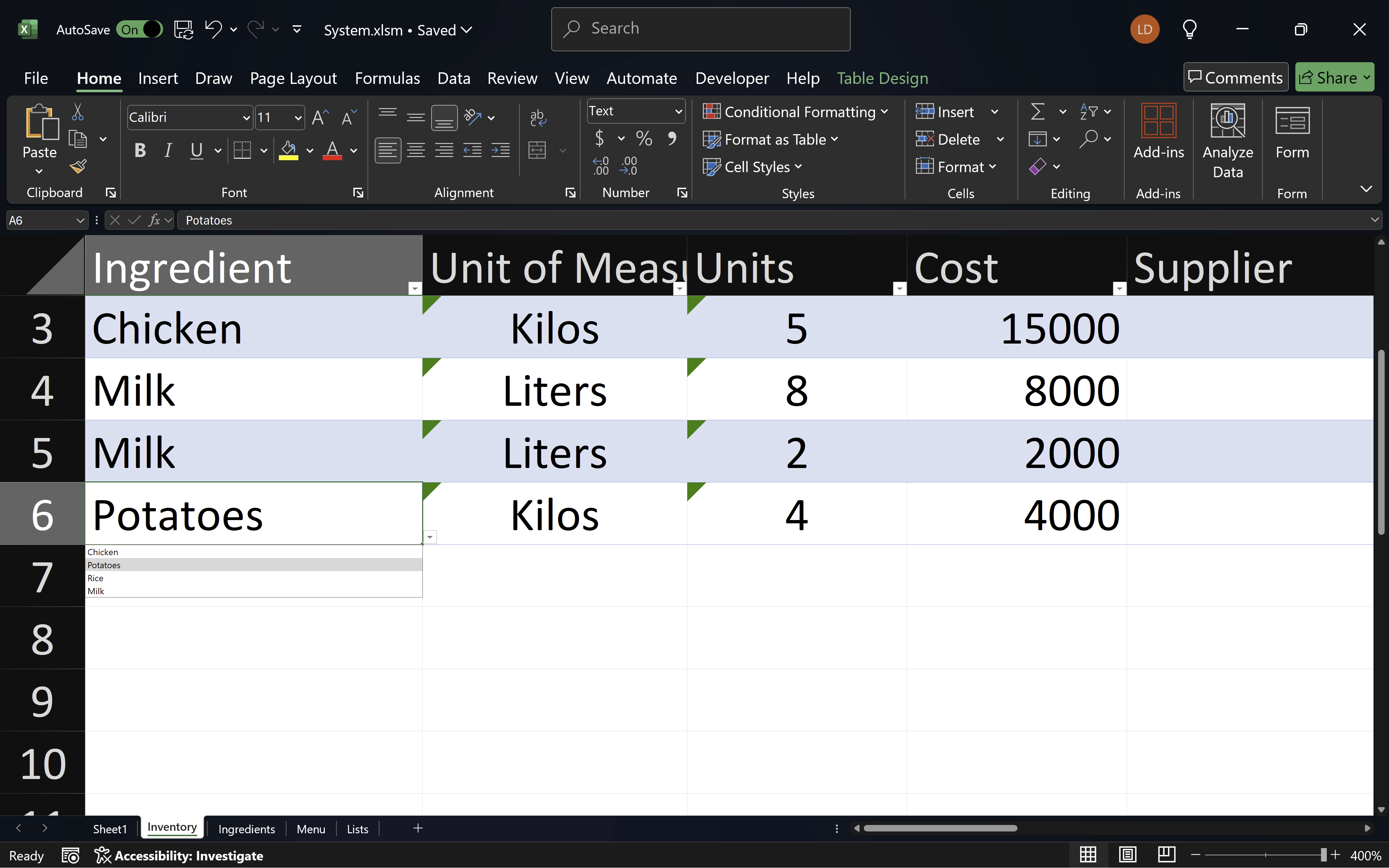Toggle Italic formatting
1389x868 pixels.
click(167, 150)
